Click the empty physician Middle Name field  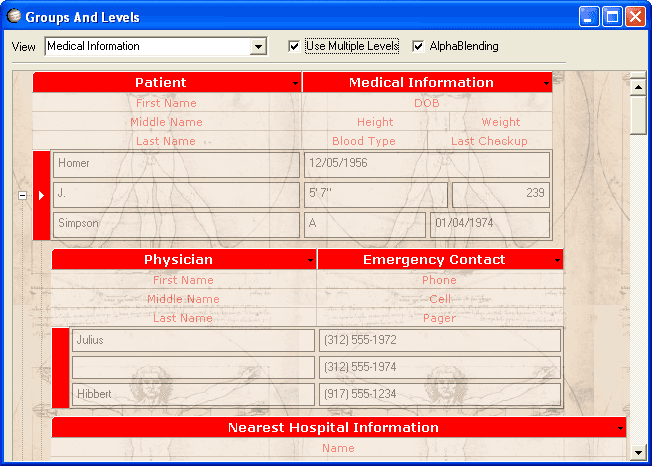pyautogui.click(x=193, y=367)
